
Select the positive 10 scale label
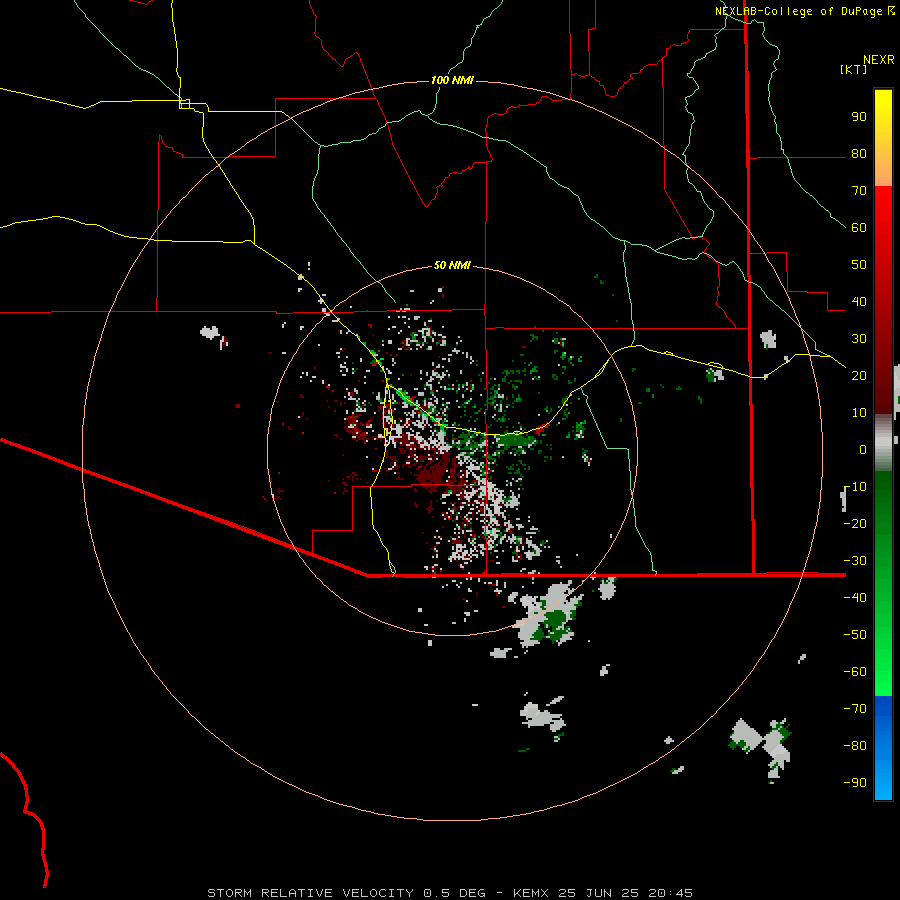point(859,413)
